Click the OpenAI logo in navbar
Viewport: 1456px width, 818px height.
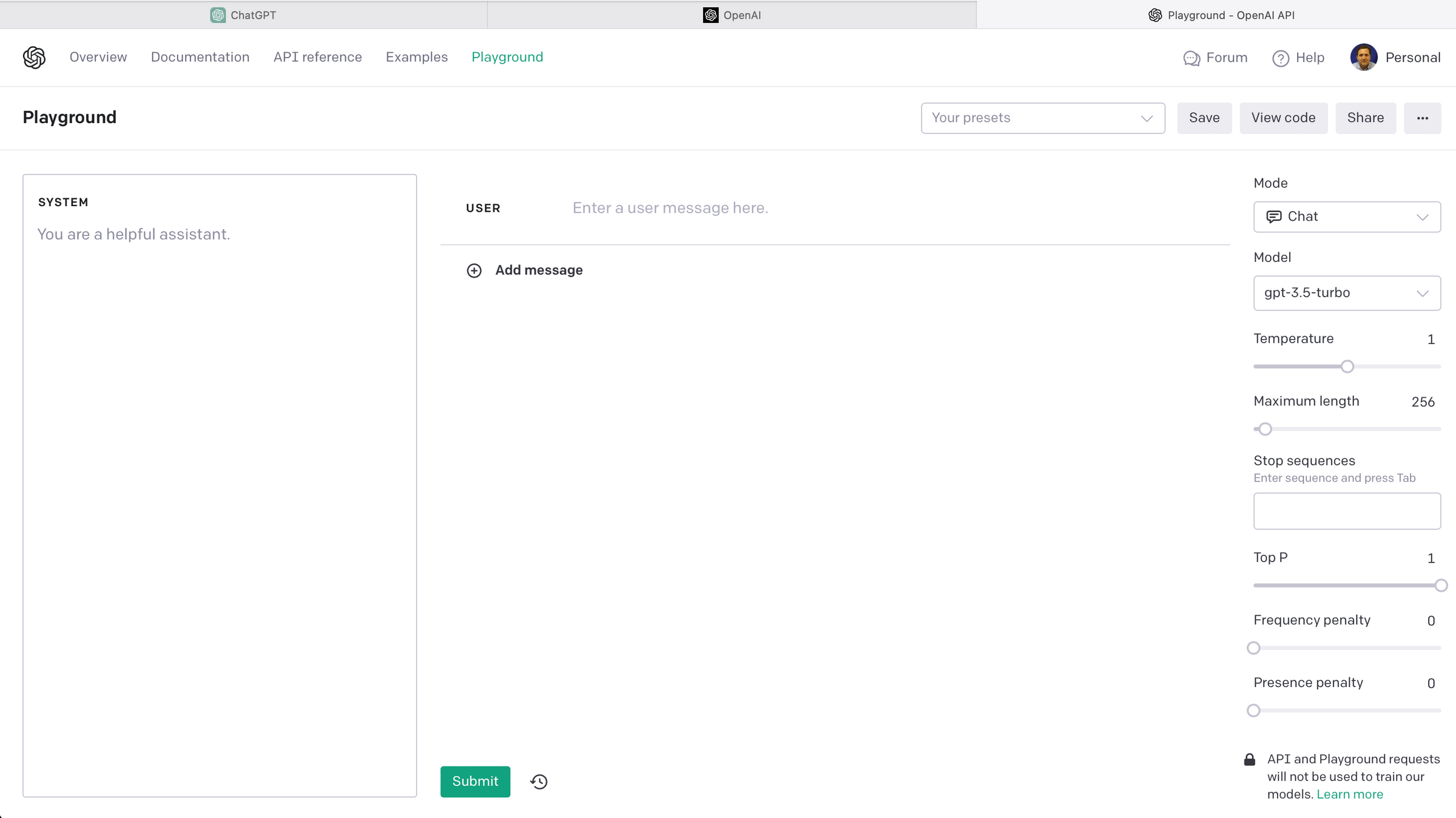coord(34,58)
